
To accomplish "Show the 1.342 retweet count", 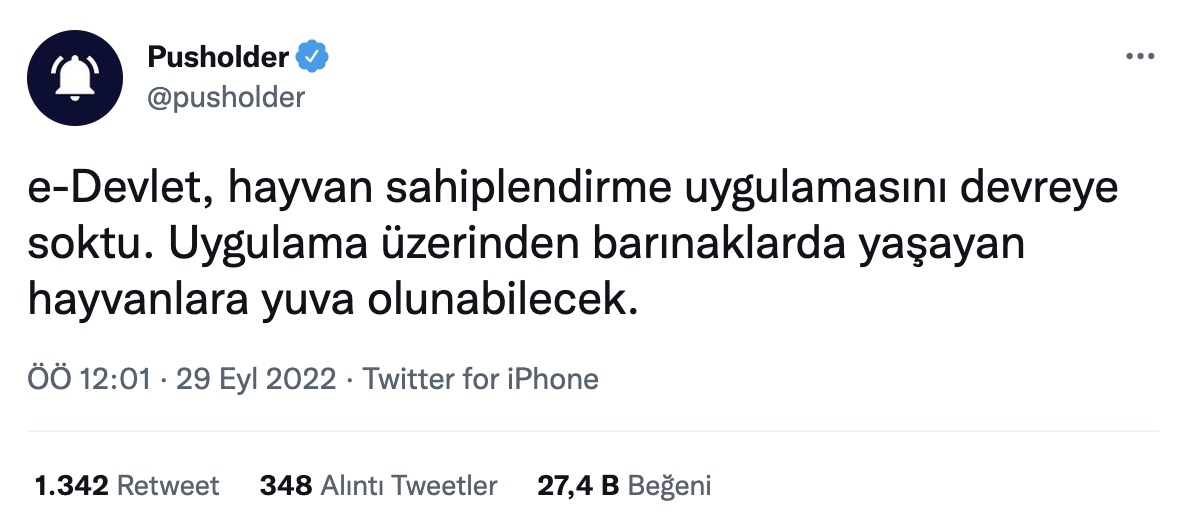I will (x=72, y=486).
